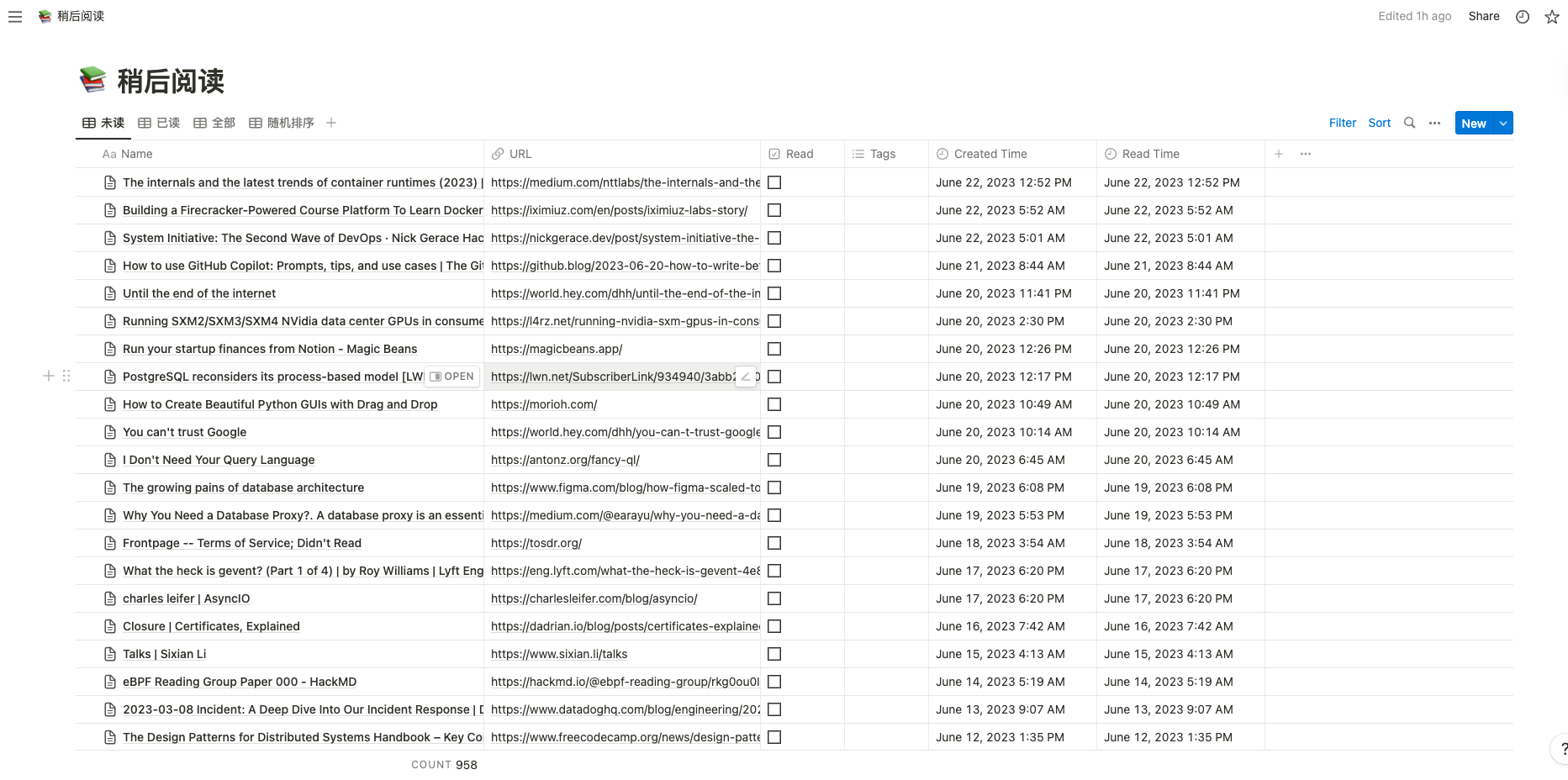The image size is (1568, 780).
Task: Click the page history clock icon
Action: [1523, 17]
